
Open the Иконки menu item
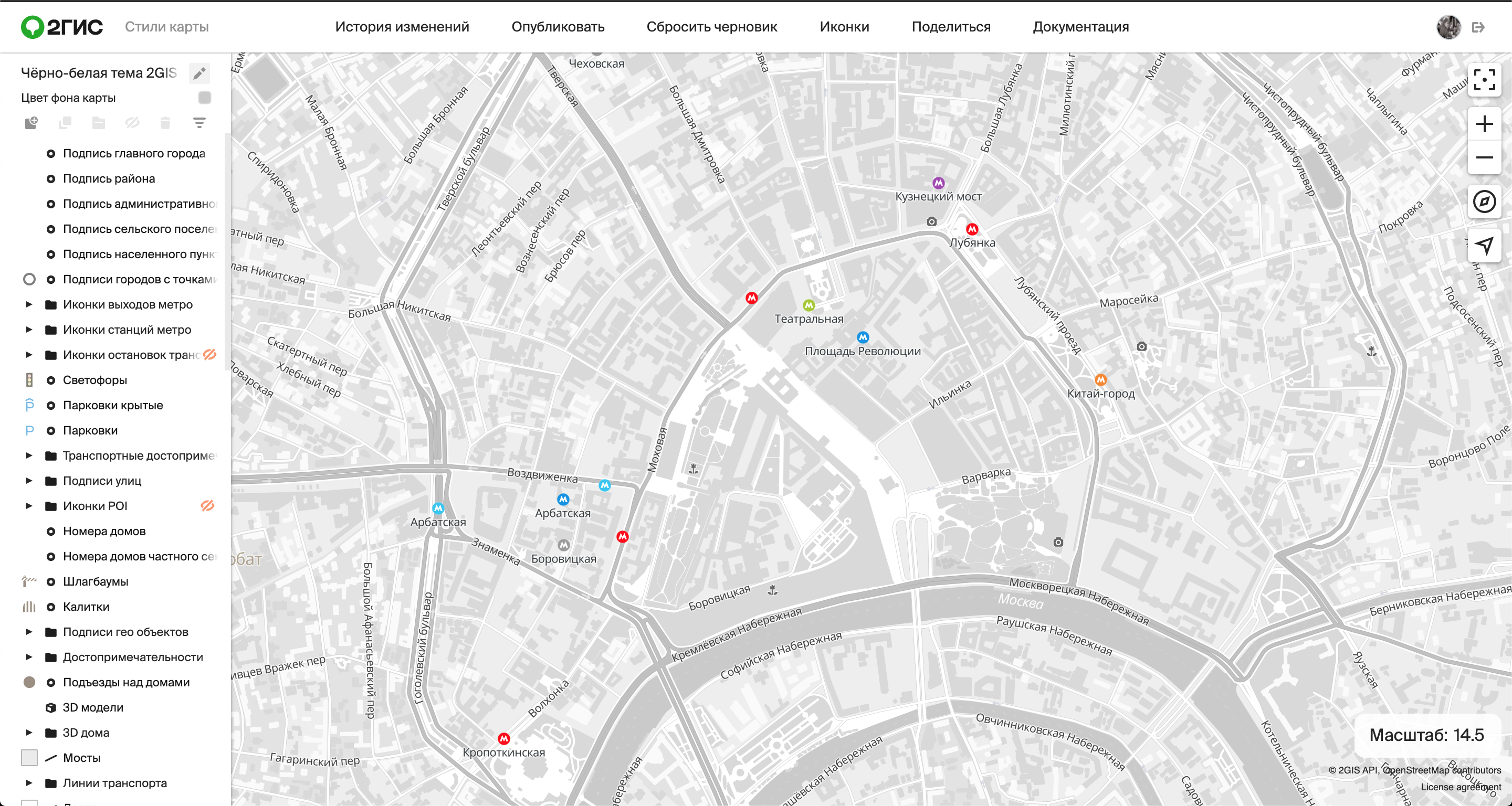point(844,27)
